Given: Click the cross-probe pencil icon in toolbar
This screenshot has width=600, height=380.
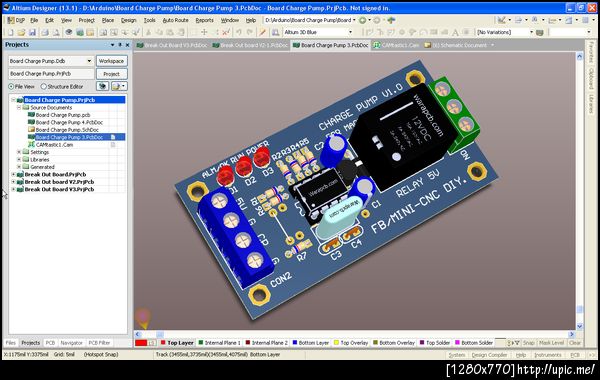Looking at the screenshot, I should pyautogui.click(x=262, y=33).
